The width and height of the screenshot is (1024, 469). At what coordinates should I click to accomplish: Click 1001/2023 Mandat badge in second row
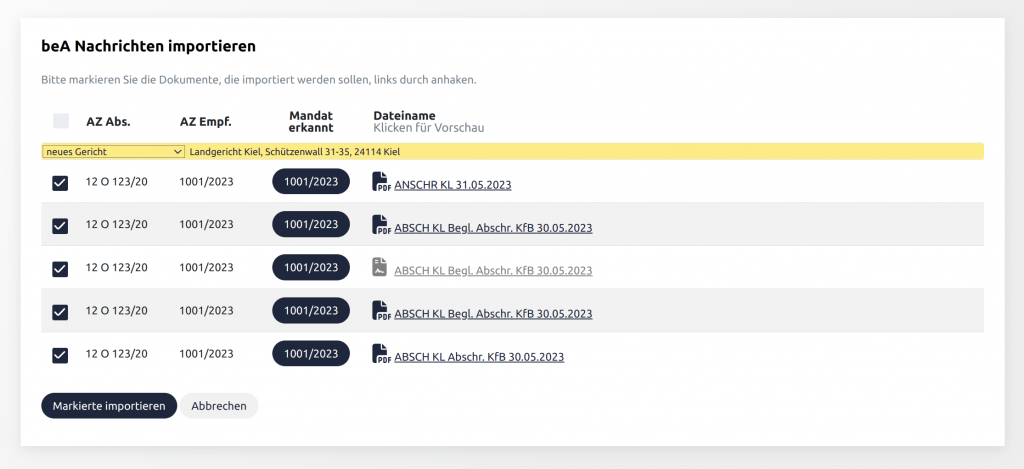pos(311,224)
